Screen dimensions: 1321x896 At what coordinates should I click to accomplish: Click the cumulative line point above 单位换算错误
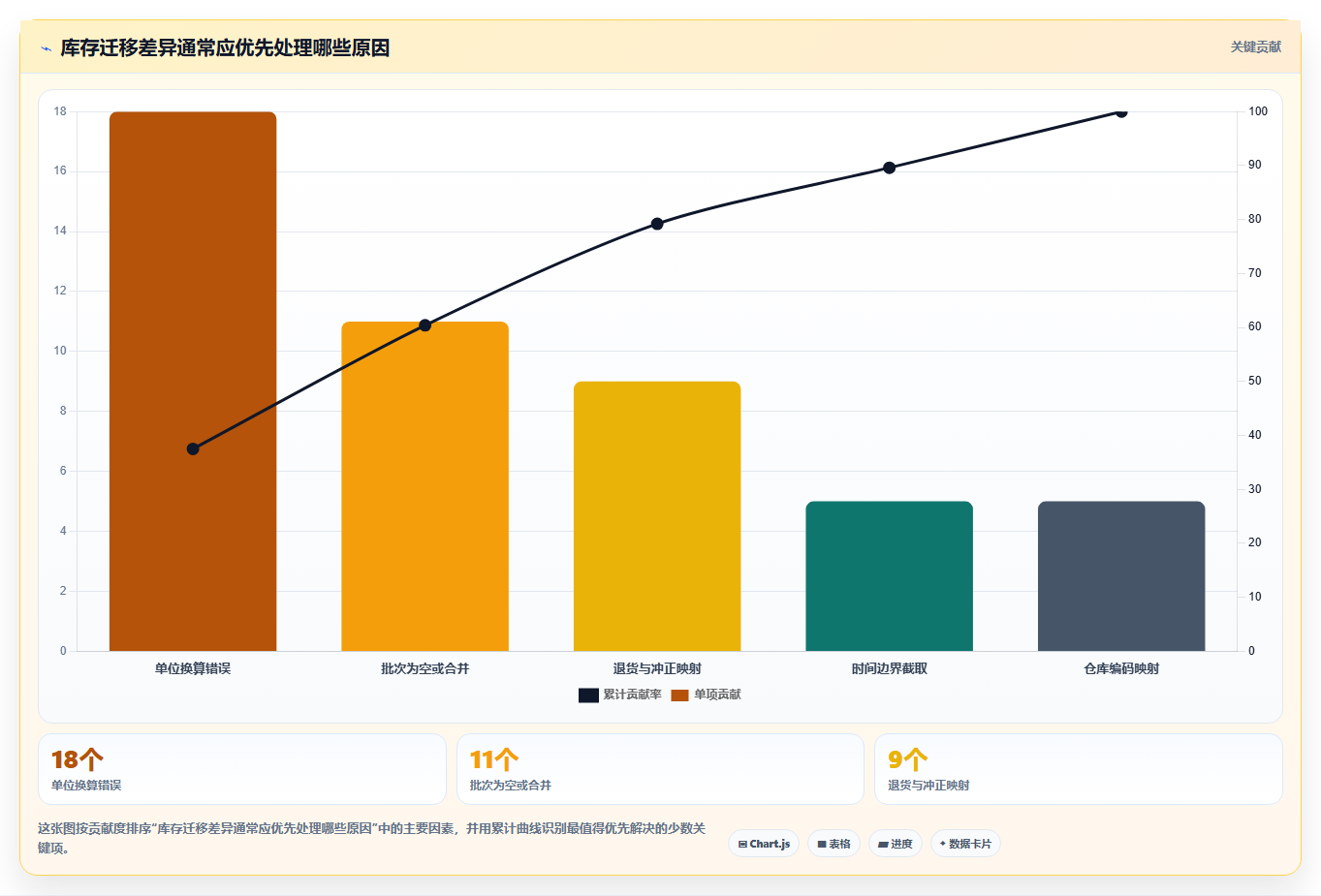point(193,448)
